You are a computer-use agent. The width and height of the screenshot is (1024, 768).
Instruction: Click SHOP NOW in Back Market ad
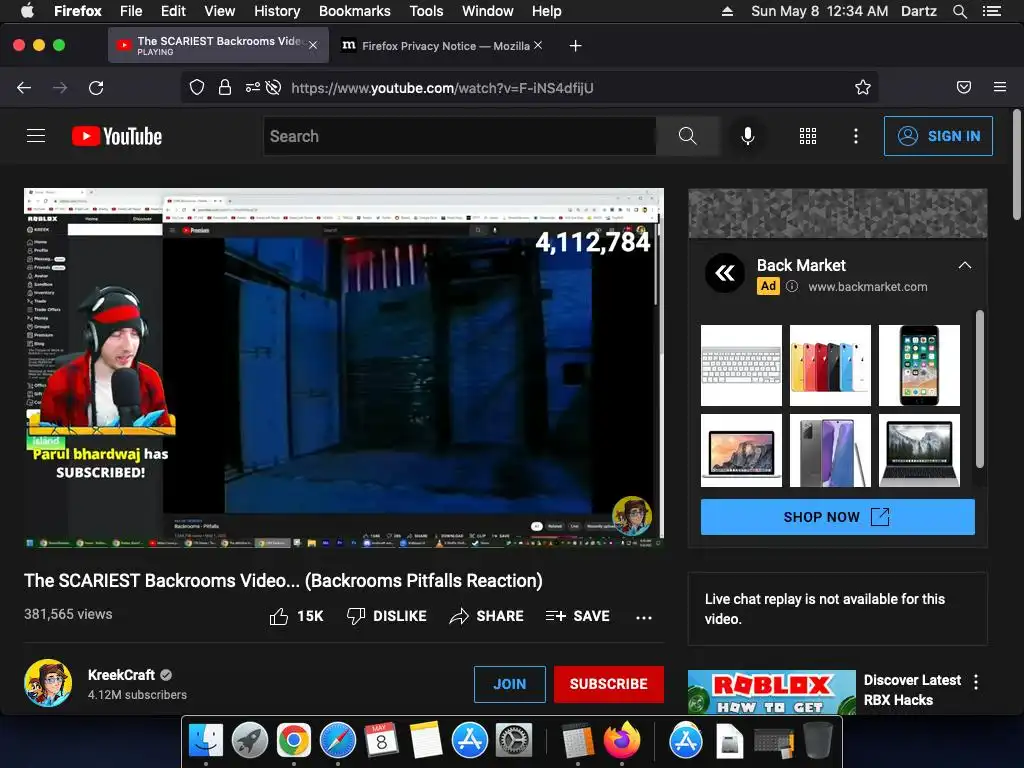tap(837, 517)
